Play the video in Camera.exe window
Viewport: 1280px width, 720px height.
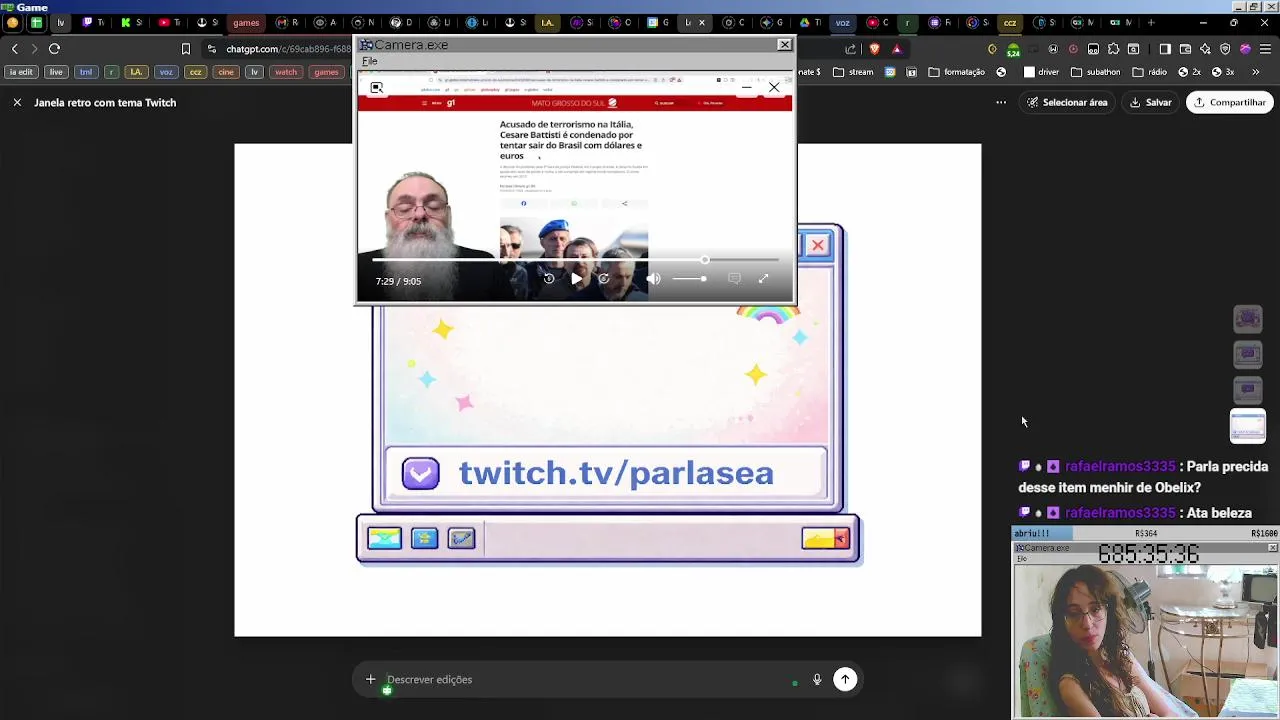[576, 279]
